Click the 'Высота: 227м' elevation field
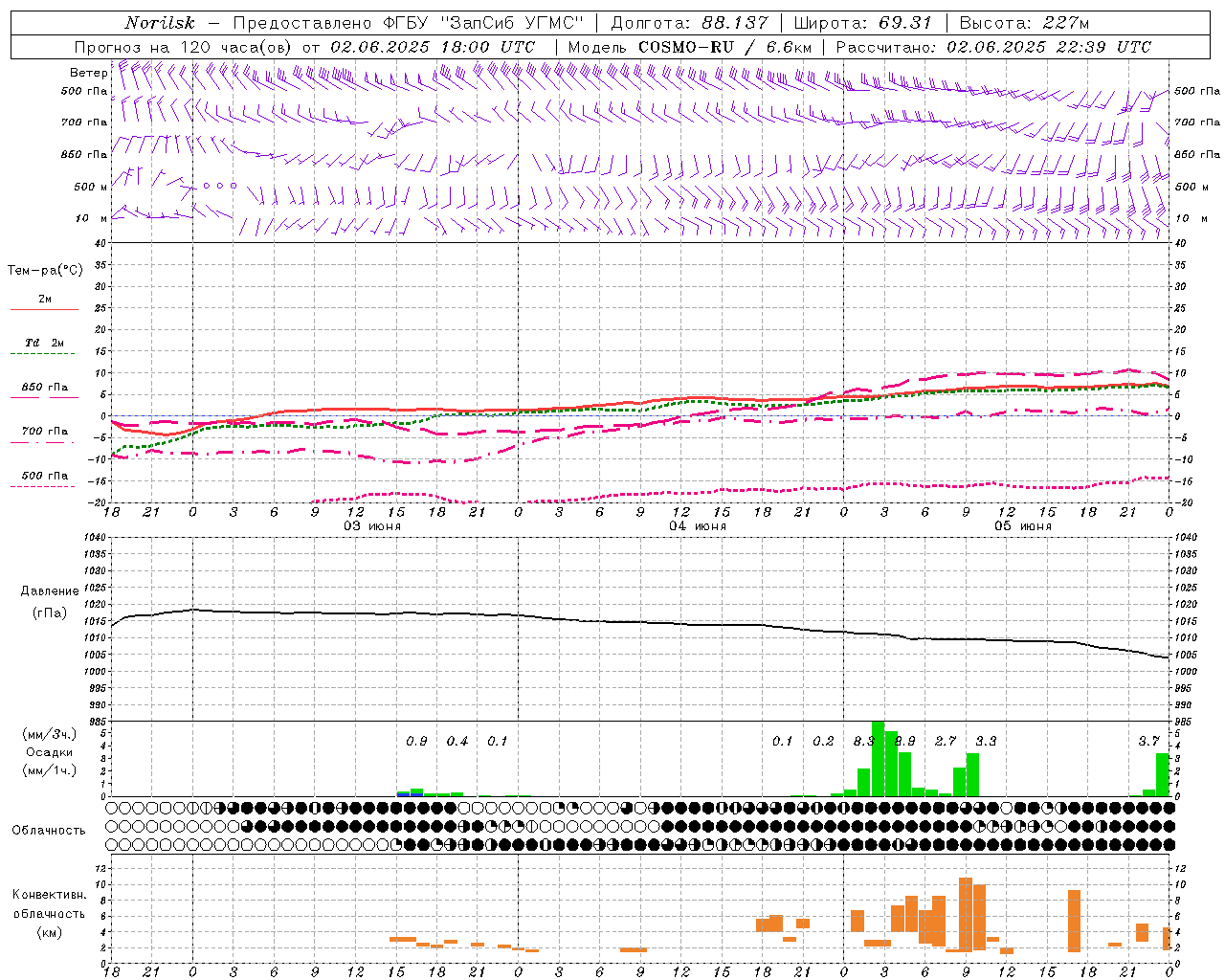 (x=1024, y=23)
